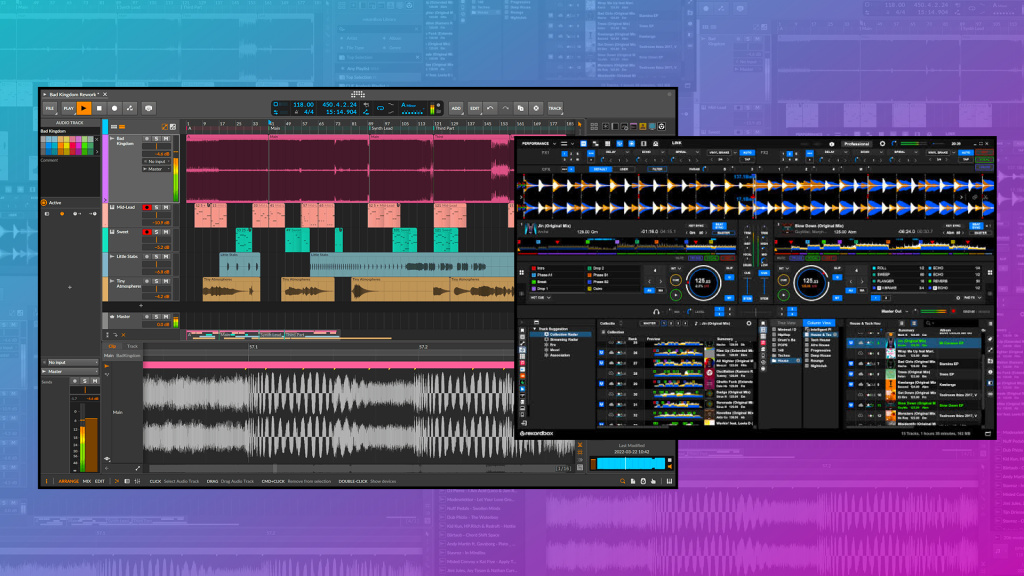
Task: Open the PLAY menu in Bitwig
Action: click(68, 108)
